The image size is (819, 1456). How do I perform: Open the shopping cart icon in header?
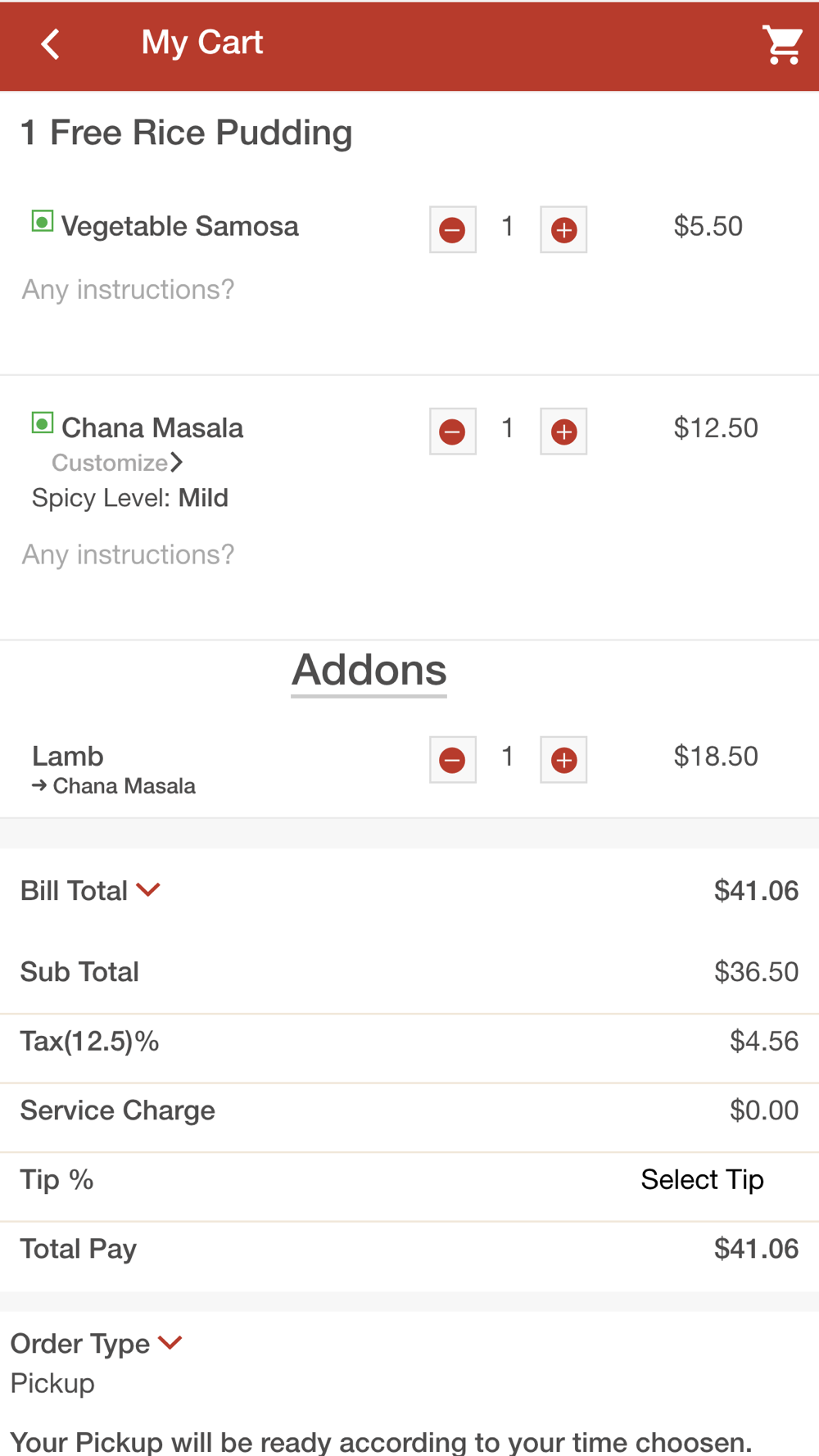point(782,44)
